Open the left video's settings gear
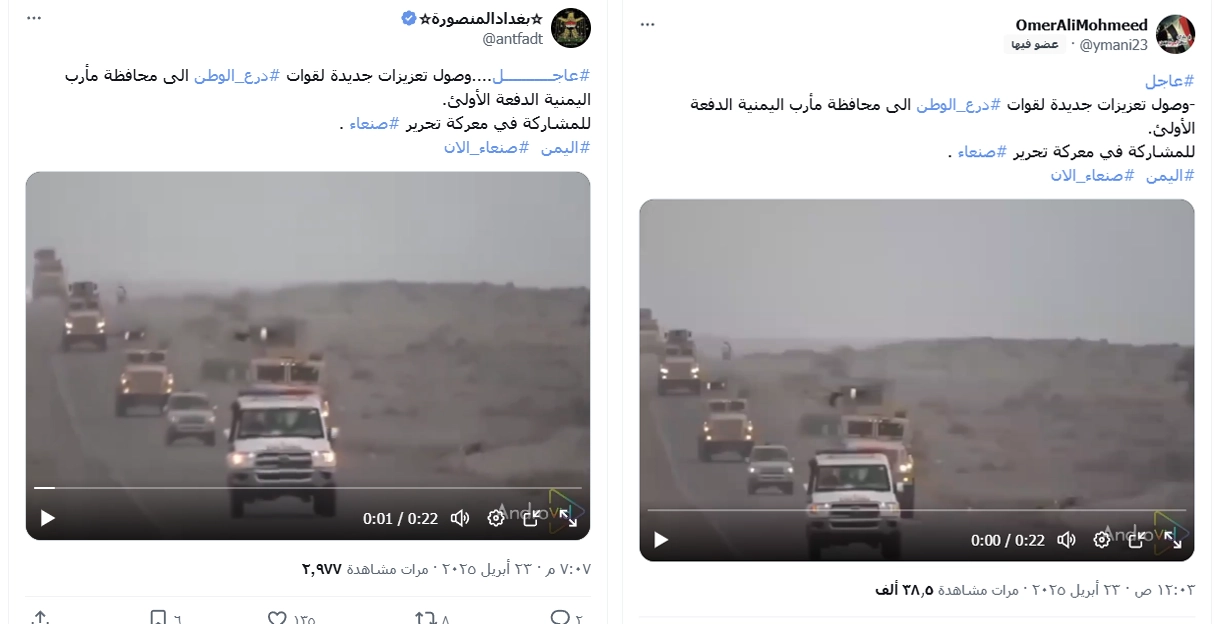This screenshot has width=1224, height=624. click(496, 518)
